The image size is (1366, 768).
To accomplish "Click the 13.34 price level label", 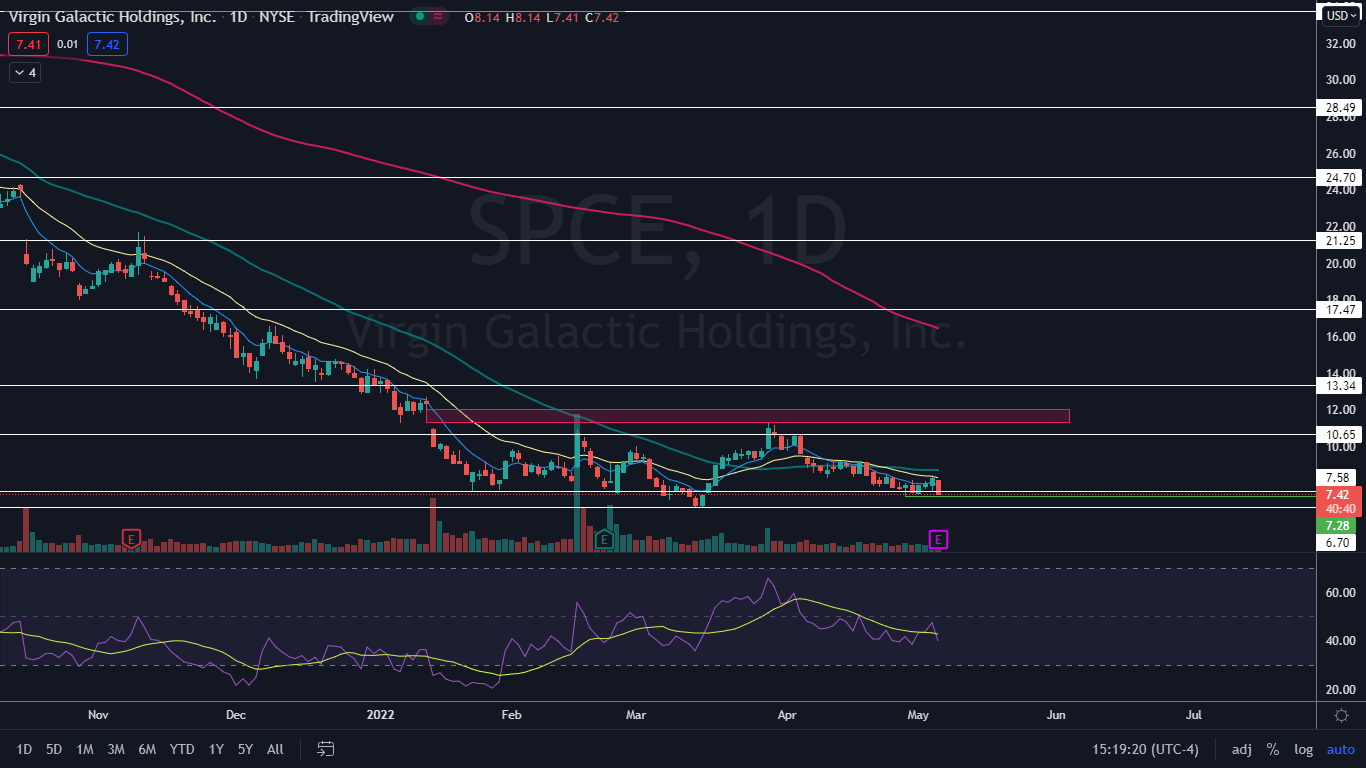I will coord(1340,385).
